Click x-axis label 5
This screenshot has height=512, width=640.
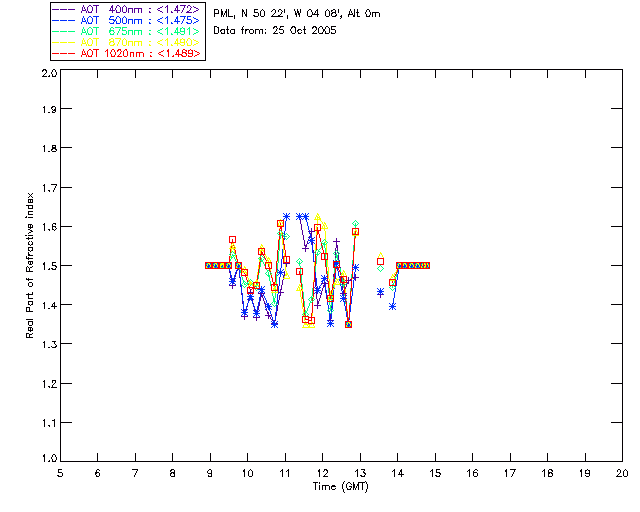60,473
